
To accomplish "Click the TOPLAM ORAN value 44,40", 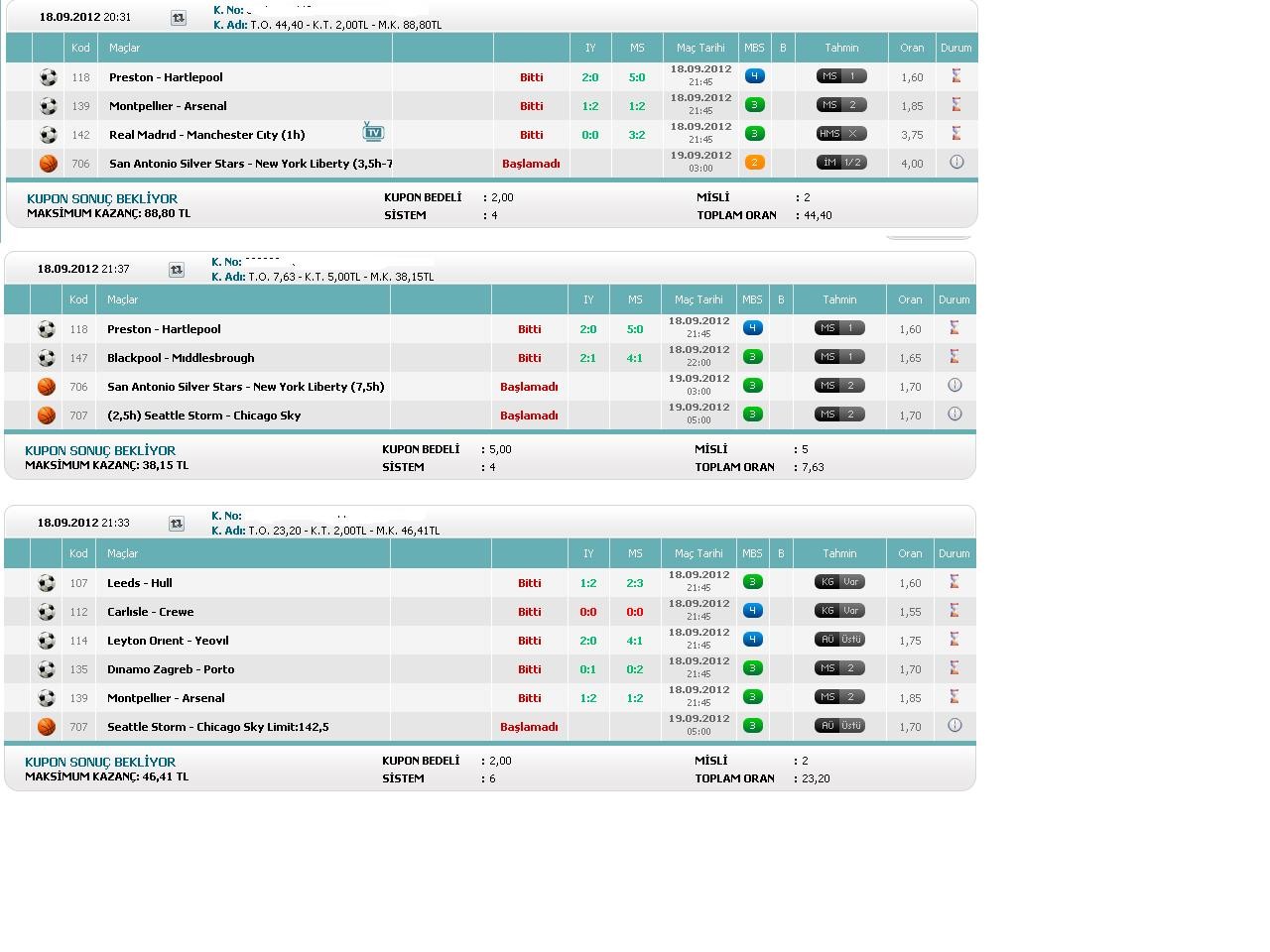I will tap(818, 215).
